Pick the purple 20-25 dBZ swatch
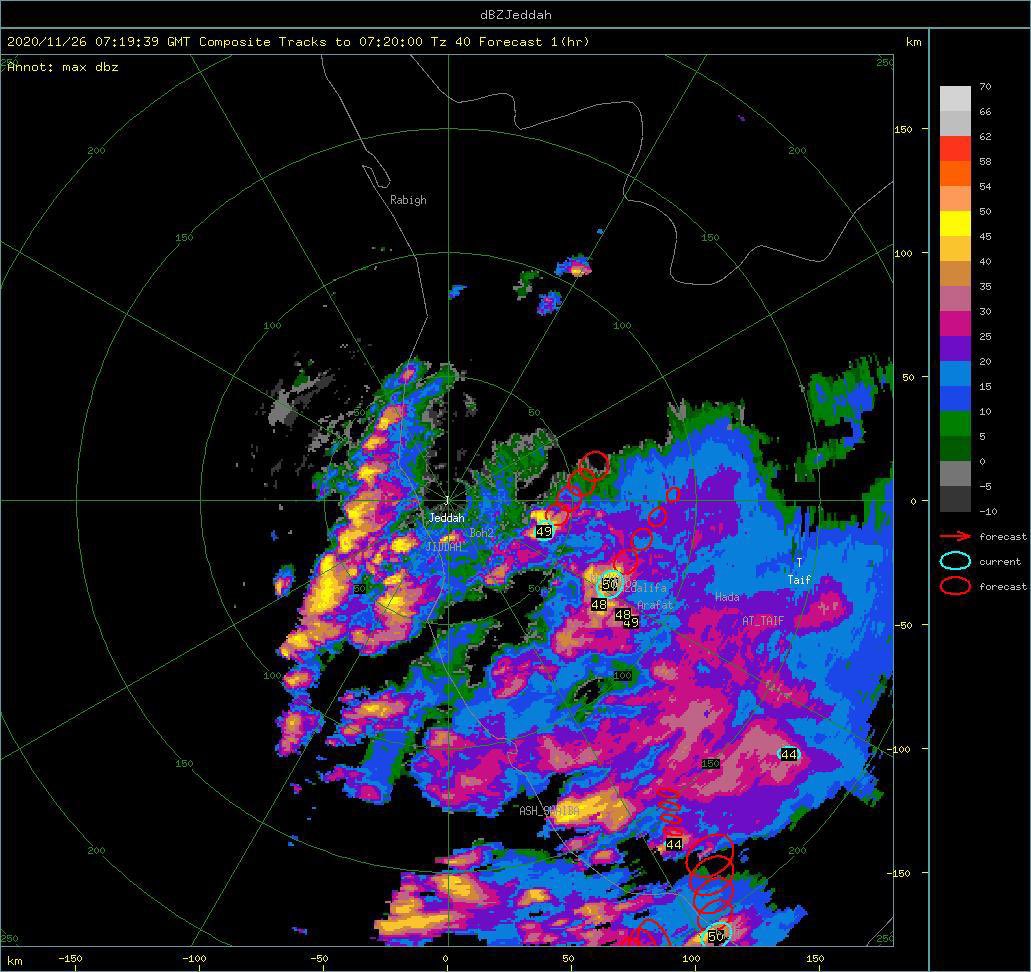 pos(955,349)
